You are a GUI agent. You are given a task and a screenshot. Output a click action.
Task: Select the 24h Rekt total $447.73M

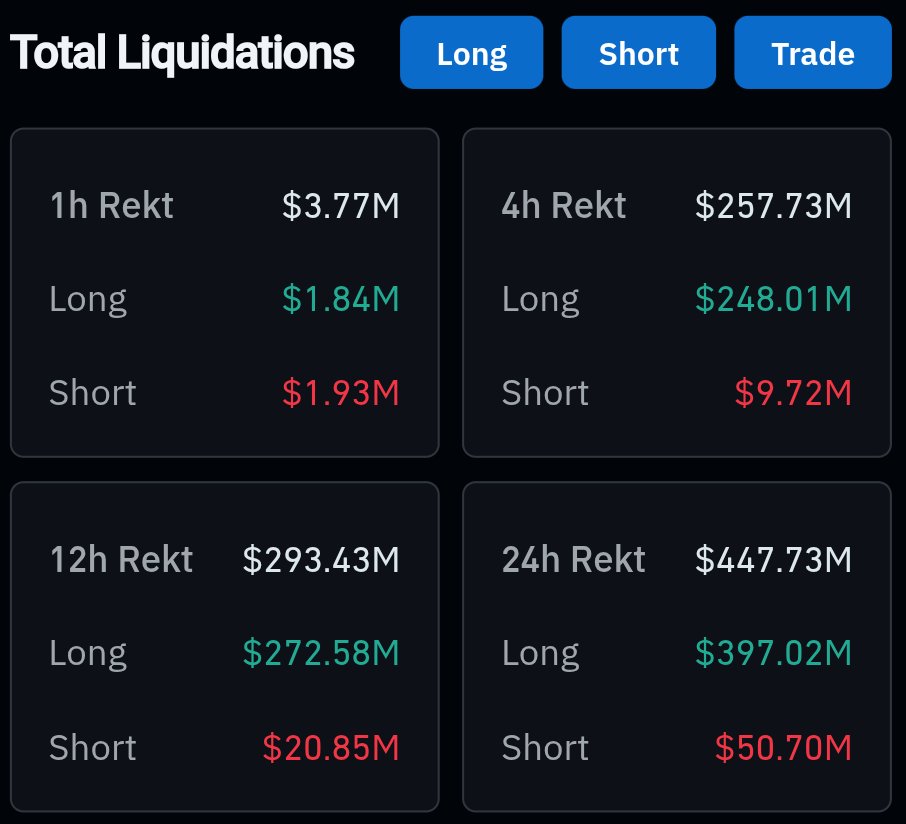773,559
